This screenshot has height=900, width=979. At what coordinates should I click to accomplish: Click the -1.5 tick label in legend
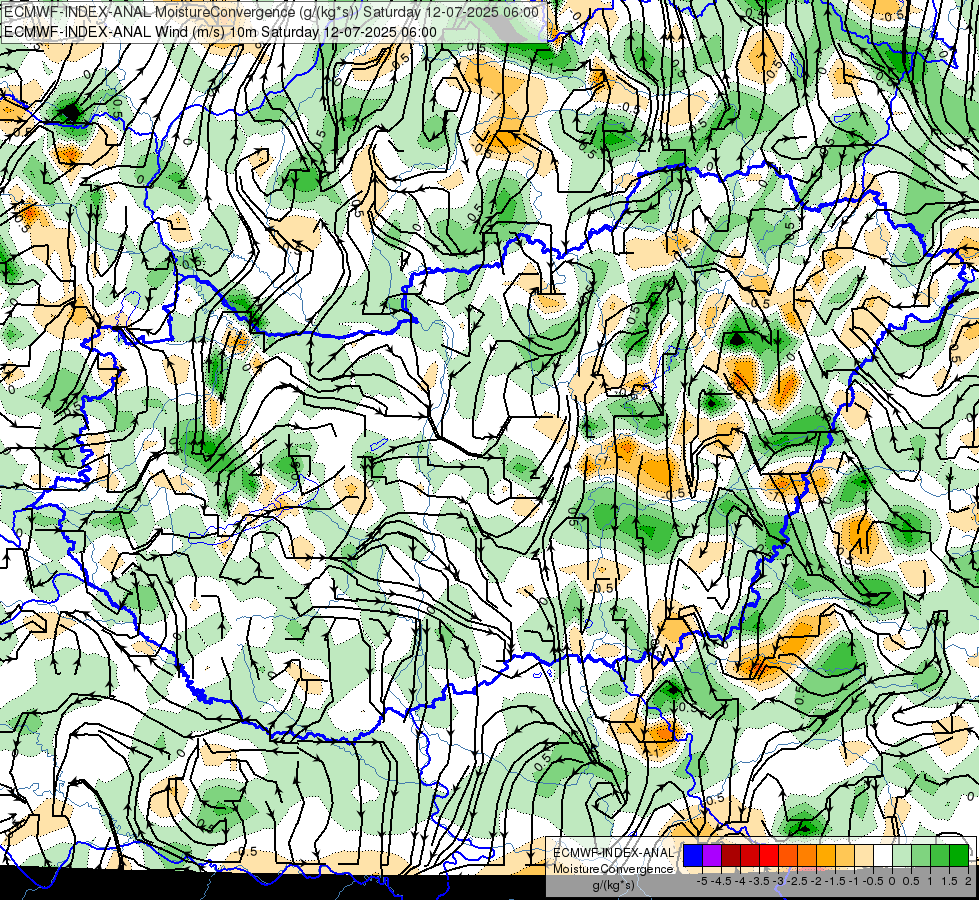pyautogui.click(x=835, y=881)
